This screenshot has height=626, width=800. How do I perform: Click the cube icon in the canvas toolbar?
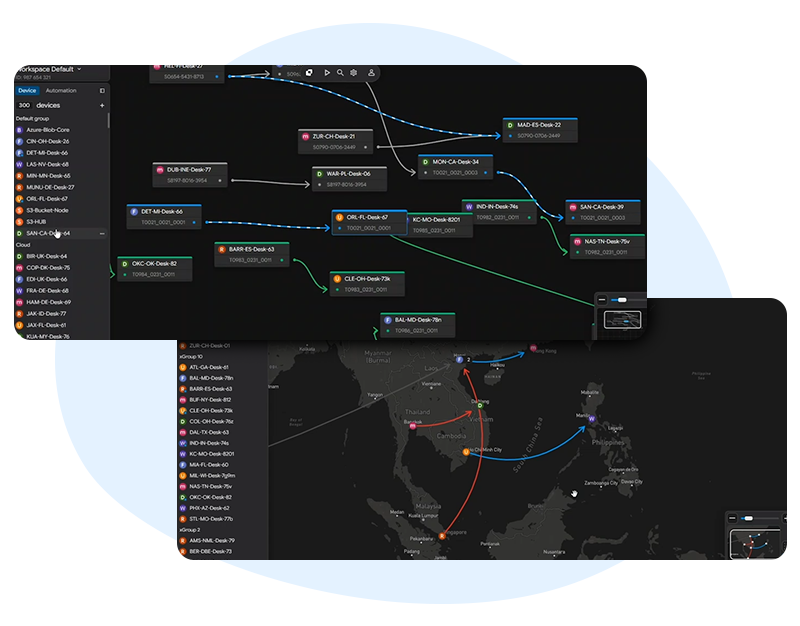tap(309, 72)
